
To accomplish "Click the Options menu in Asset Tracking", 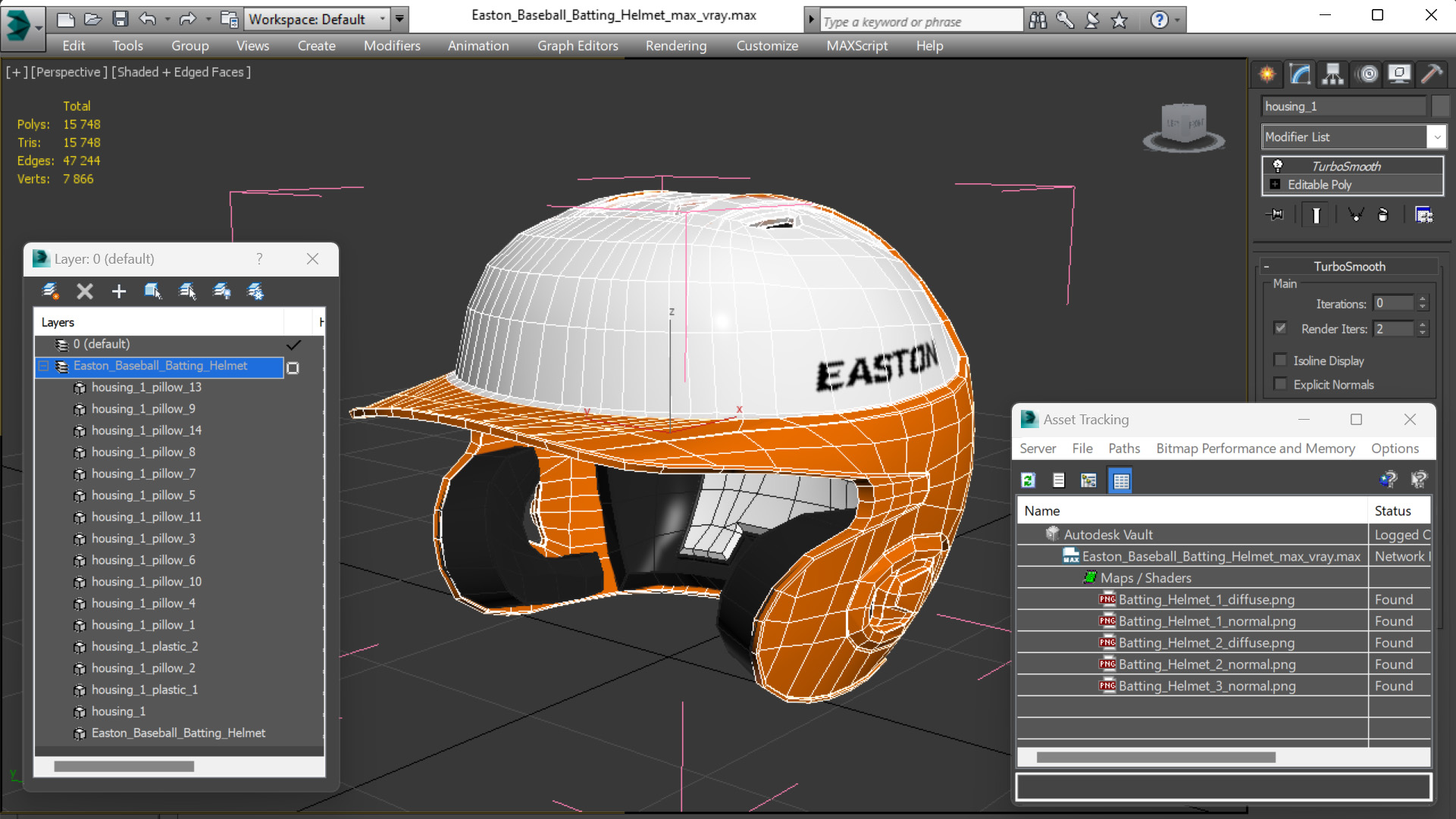I will [x=1395, y=449].
